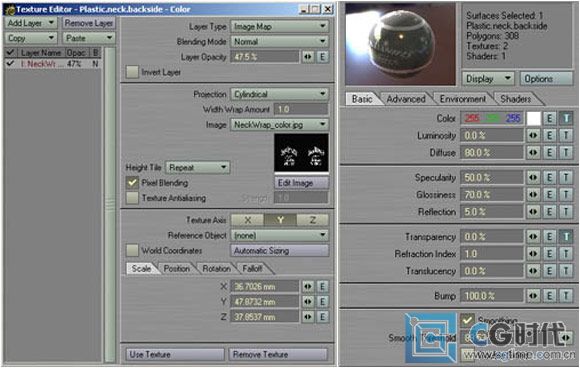Open the T texture button for Diffuse
This screenshot has width=580, height=368.
coord(566,152)
